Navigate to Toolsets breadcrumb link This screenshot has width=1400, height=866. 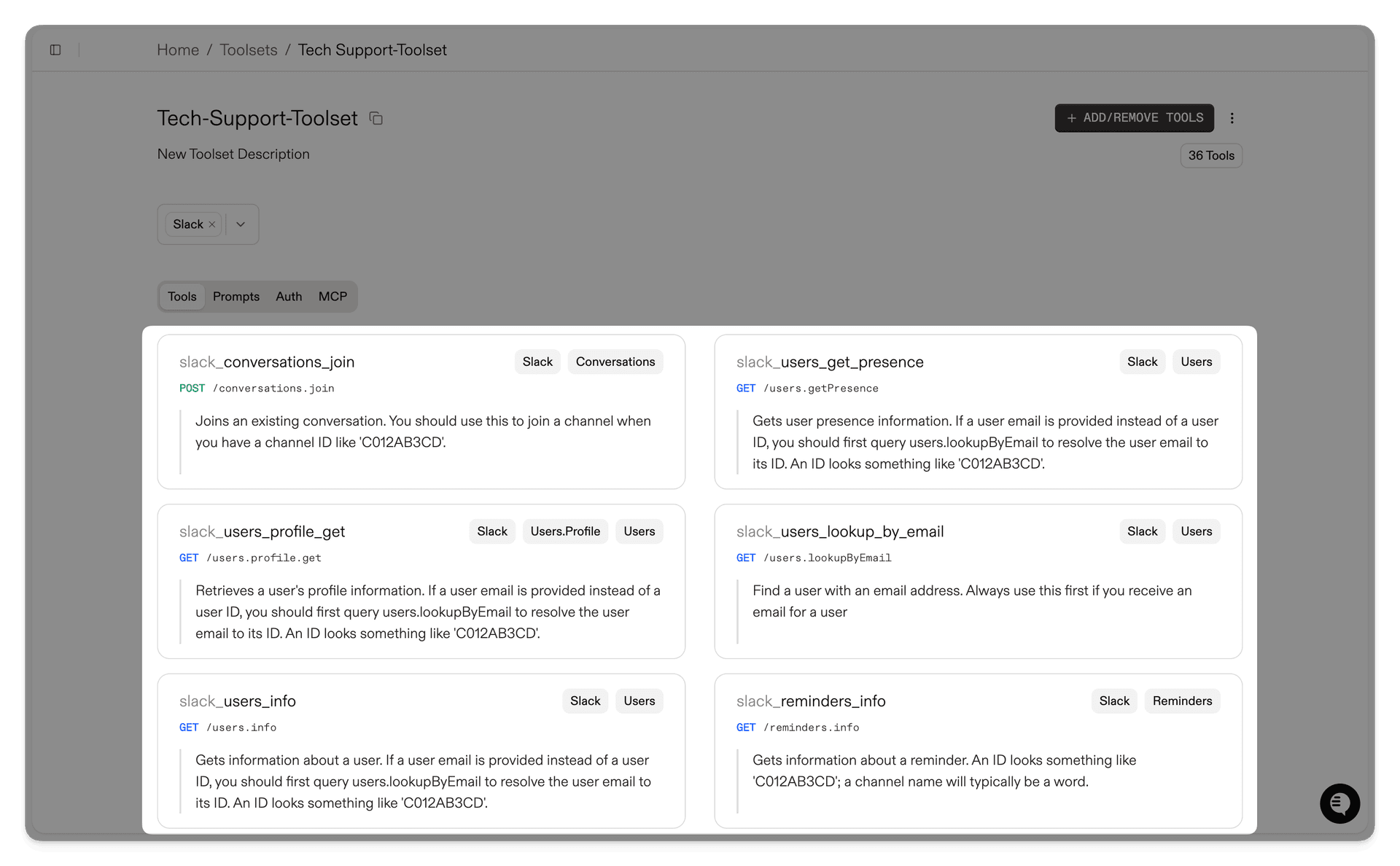tap(249, 50)
